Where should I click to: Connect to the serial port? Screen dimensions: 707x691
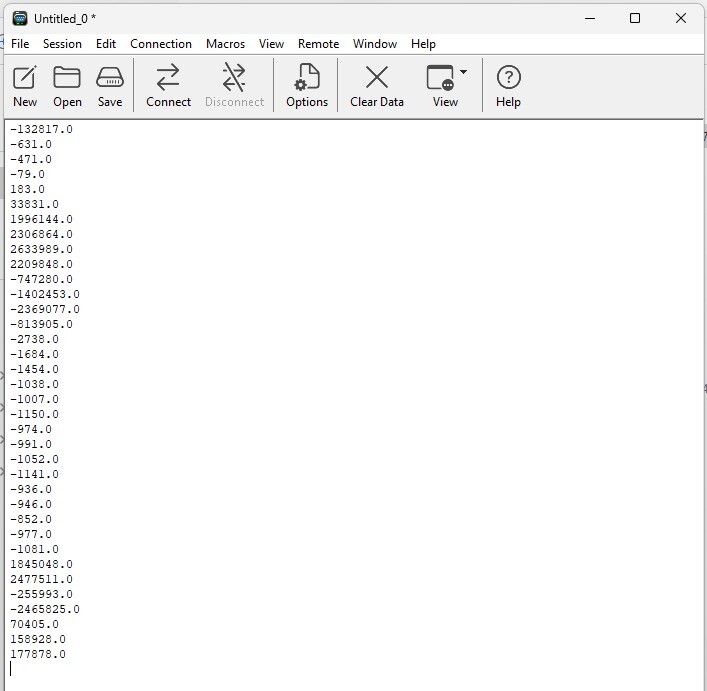click(x=168, y=86)
